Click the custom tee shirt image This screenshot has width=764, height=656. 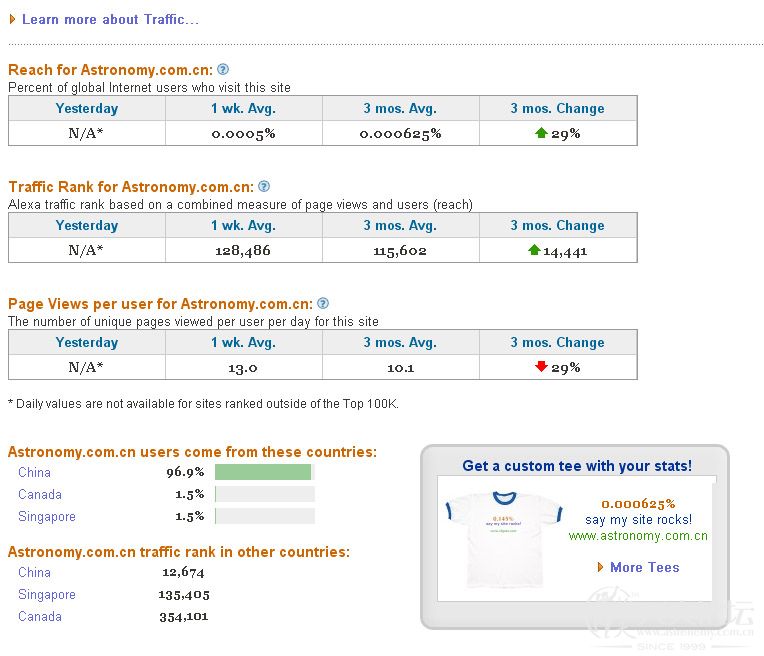(504, 539)
